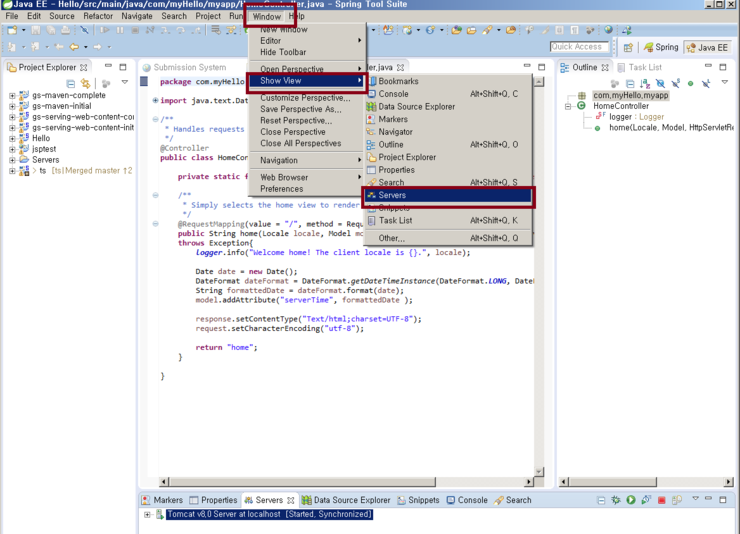Click the Open Perspective icon

tap(628, 47)
